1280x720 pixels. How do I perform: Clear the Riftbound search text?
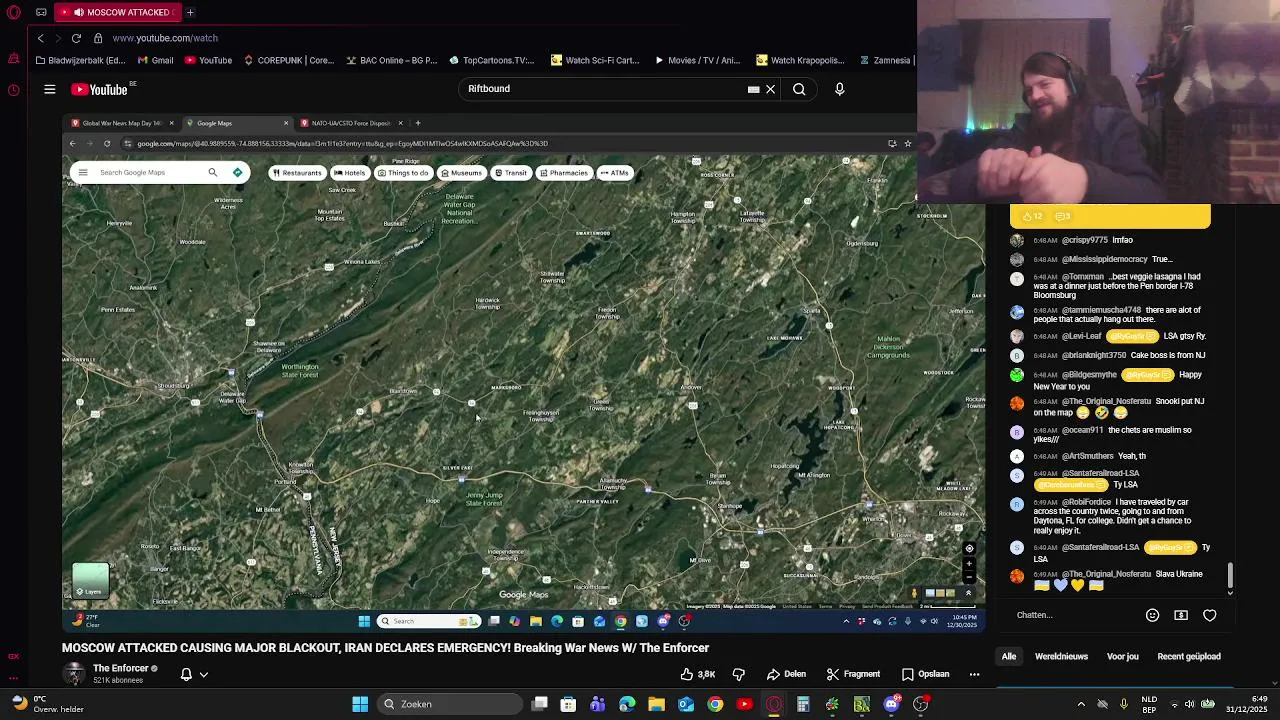[770, 89]
